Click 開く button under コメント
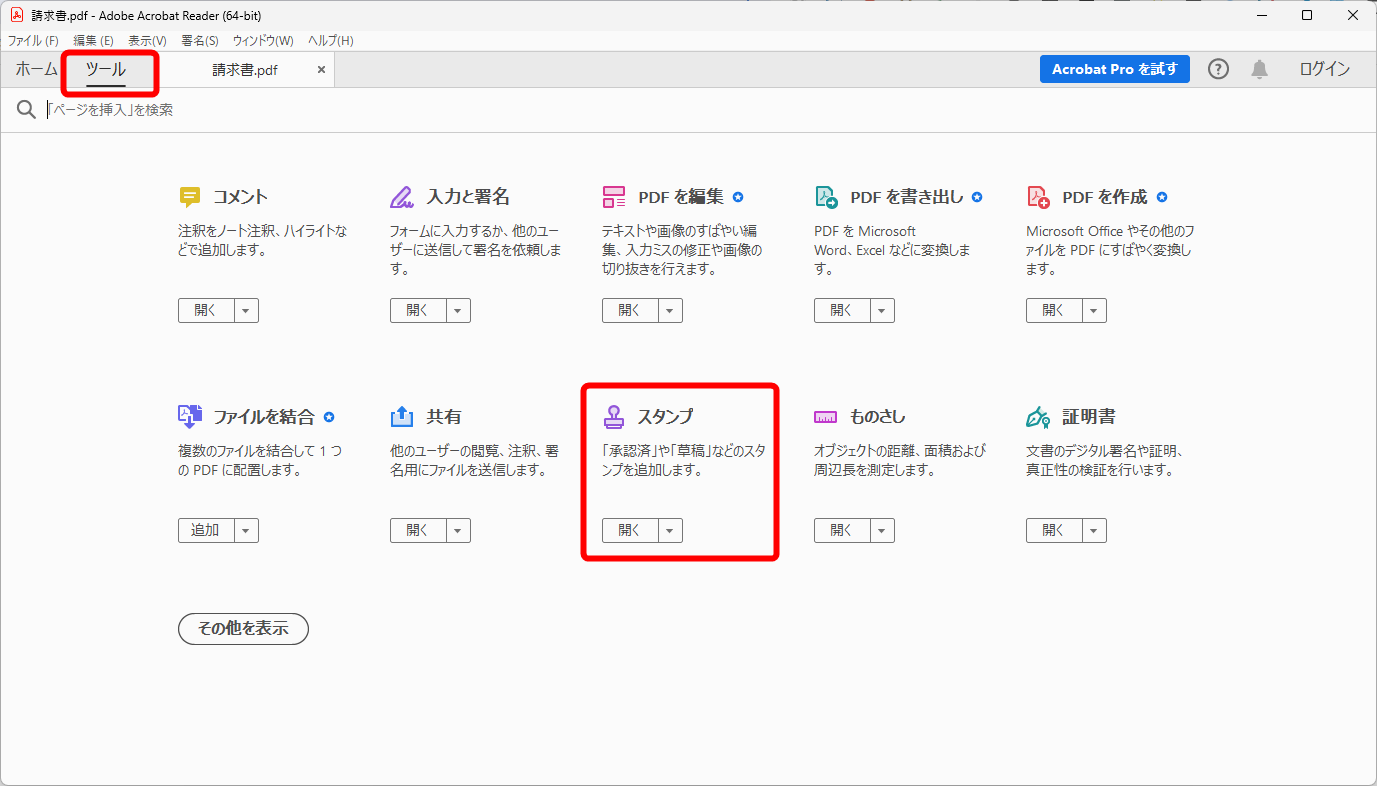This screenshot has width=1377, height=786. [x=206, y=311]
